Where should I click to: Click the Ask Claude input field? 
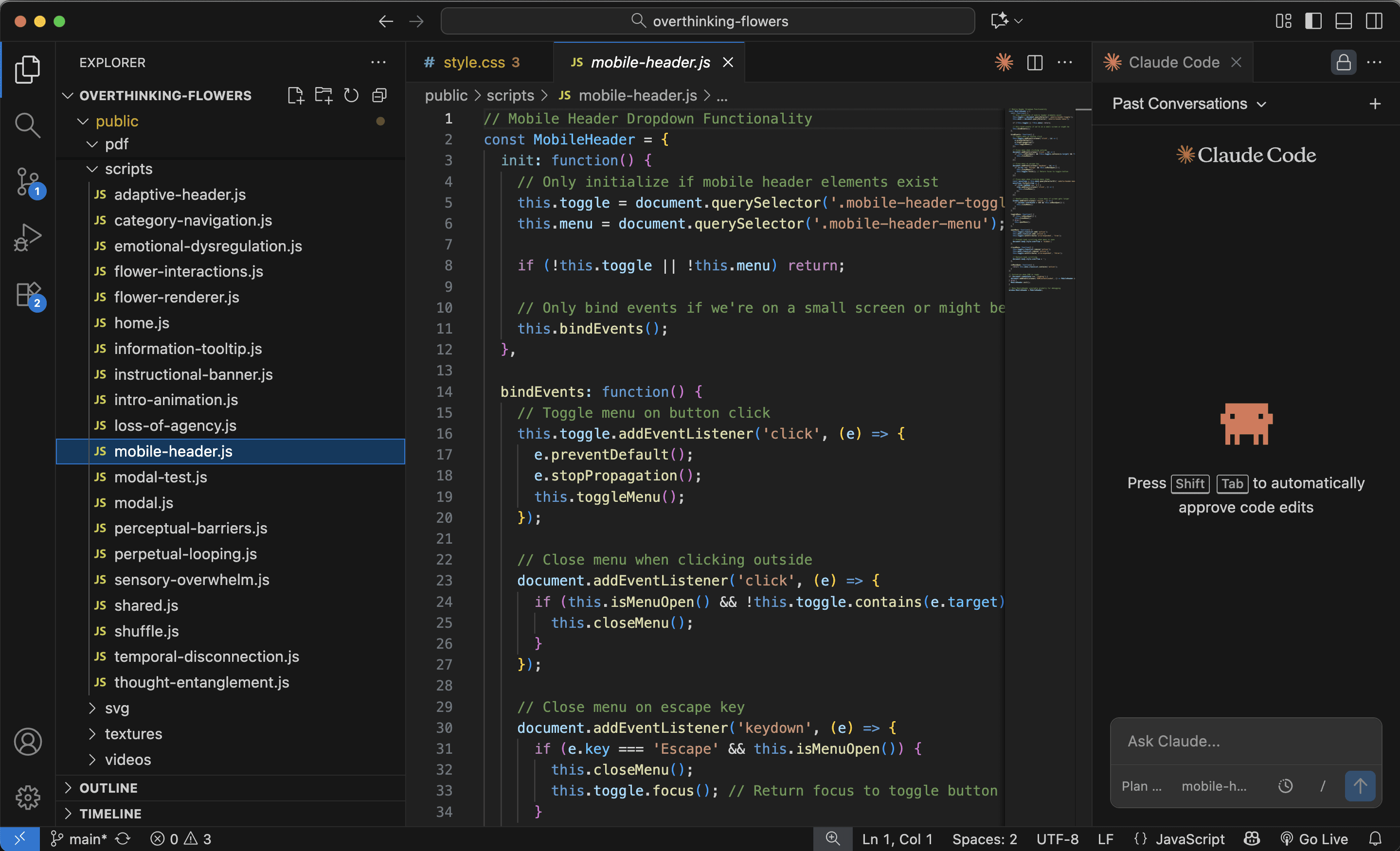(x=1244, y=741)
